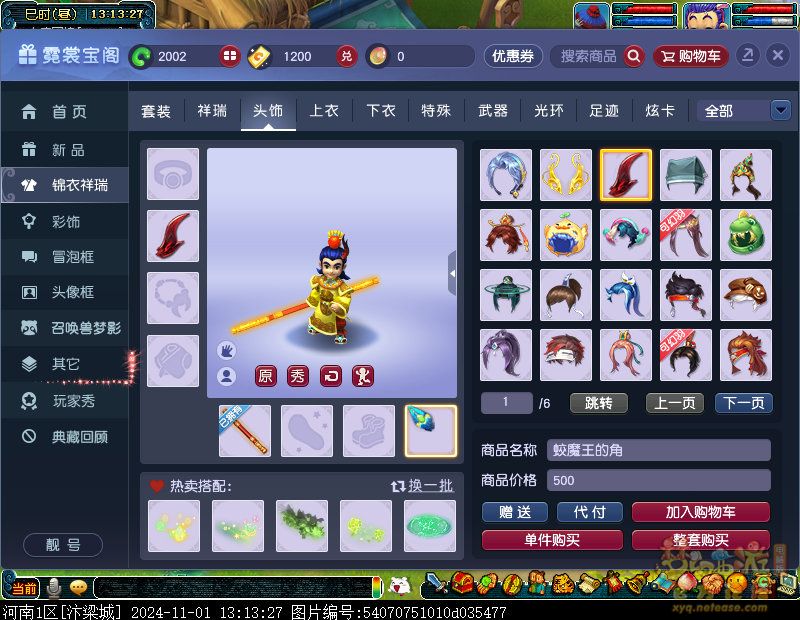The width and height of the screenshot is (800, 620).
Task: Click the share arrow icon in header
Action: (x=747, y=55)
